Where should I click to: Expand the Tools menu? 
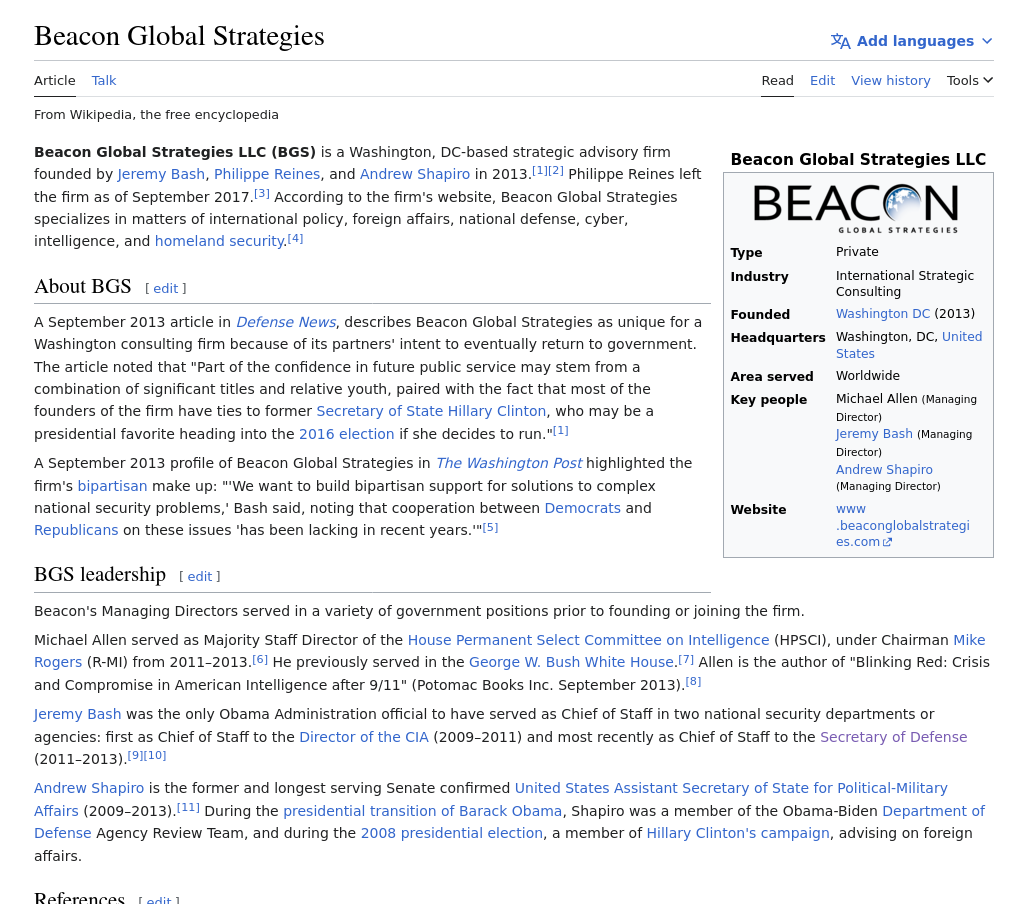pyautogui.click(x=969, y=80)
